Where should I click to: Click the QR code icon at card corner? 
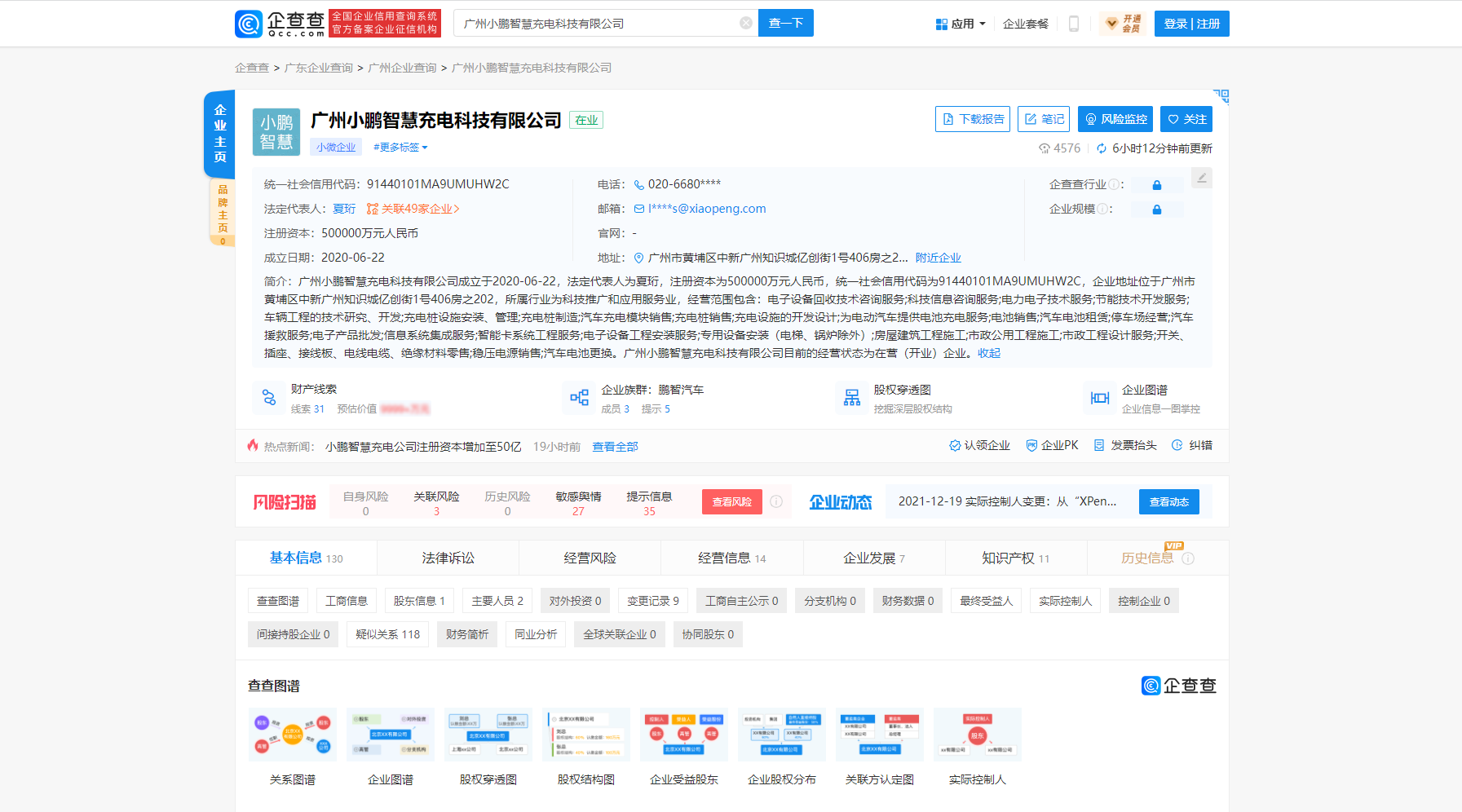coord(1221,96)
